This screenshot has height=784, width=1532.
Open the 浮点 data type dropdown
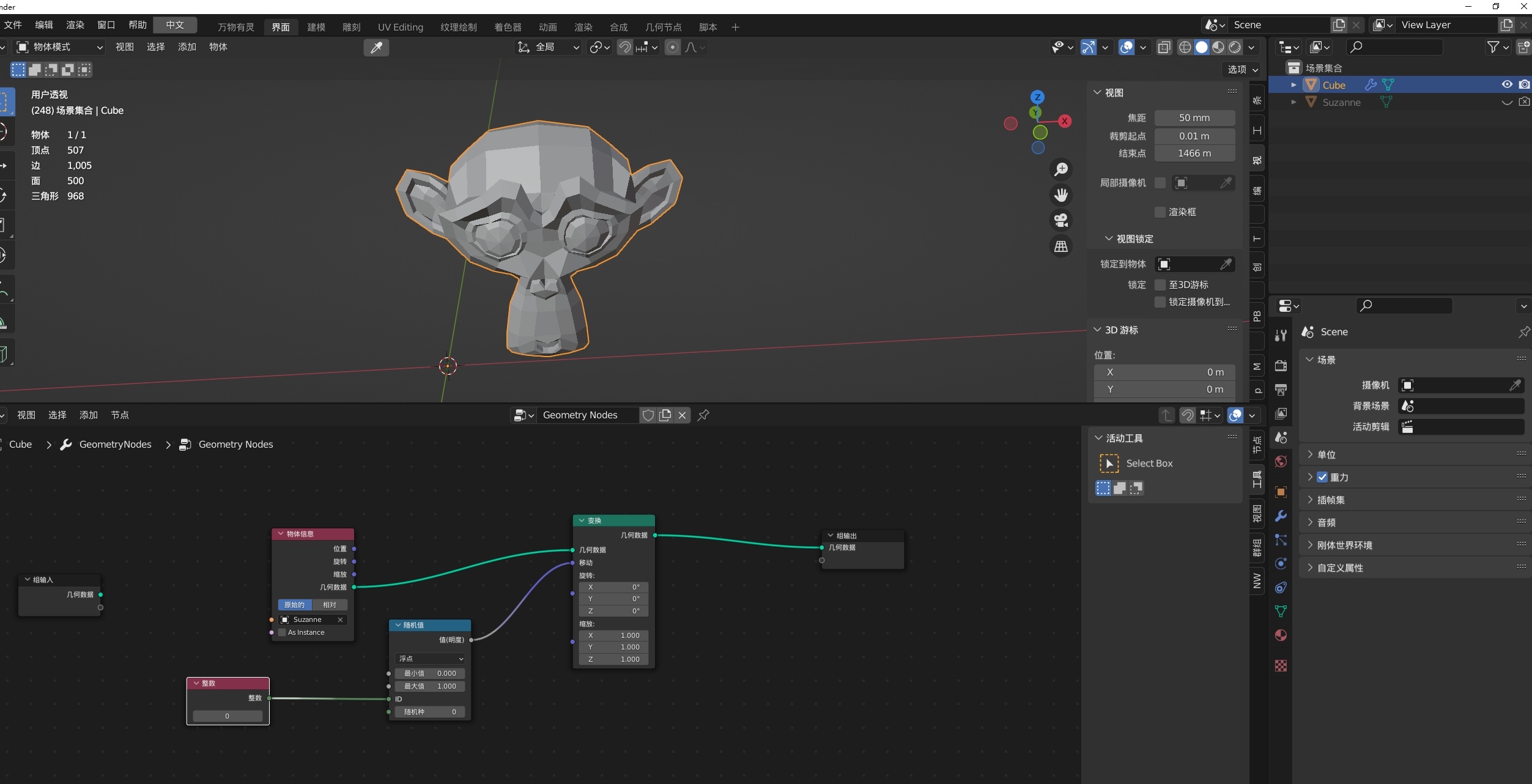tap(431, 659)
